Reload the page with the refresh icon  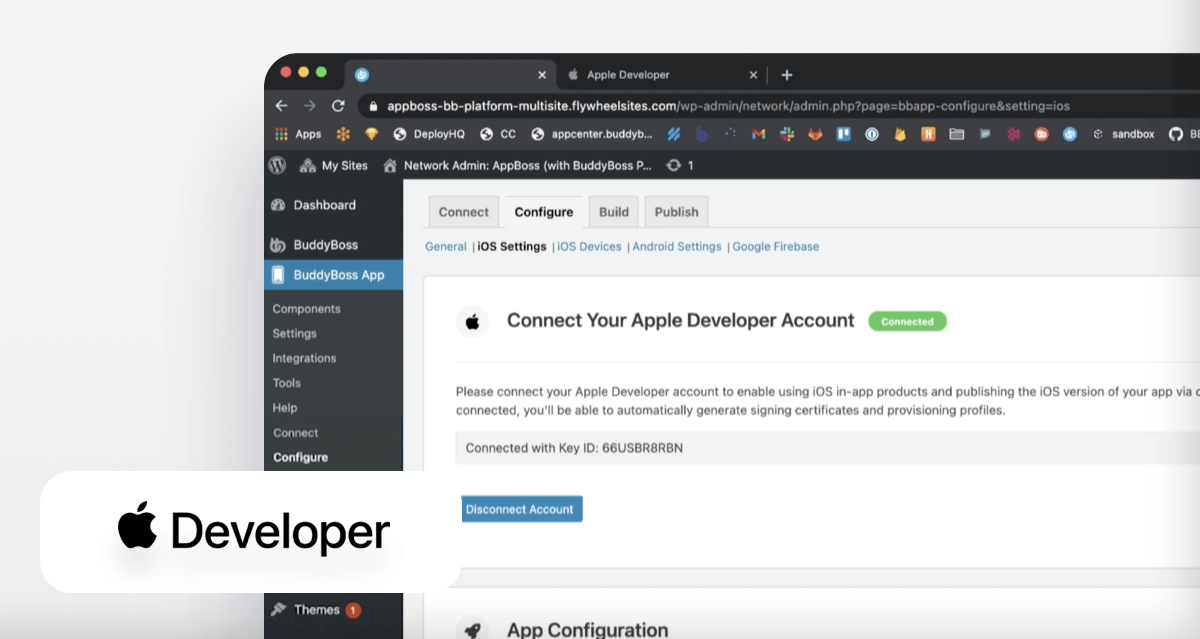[x=339, y=105]
